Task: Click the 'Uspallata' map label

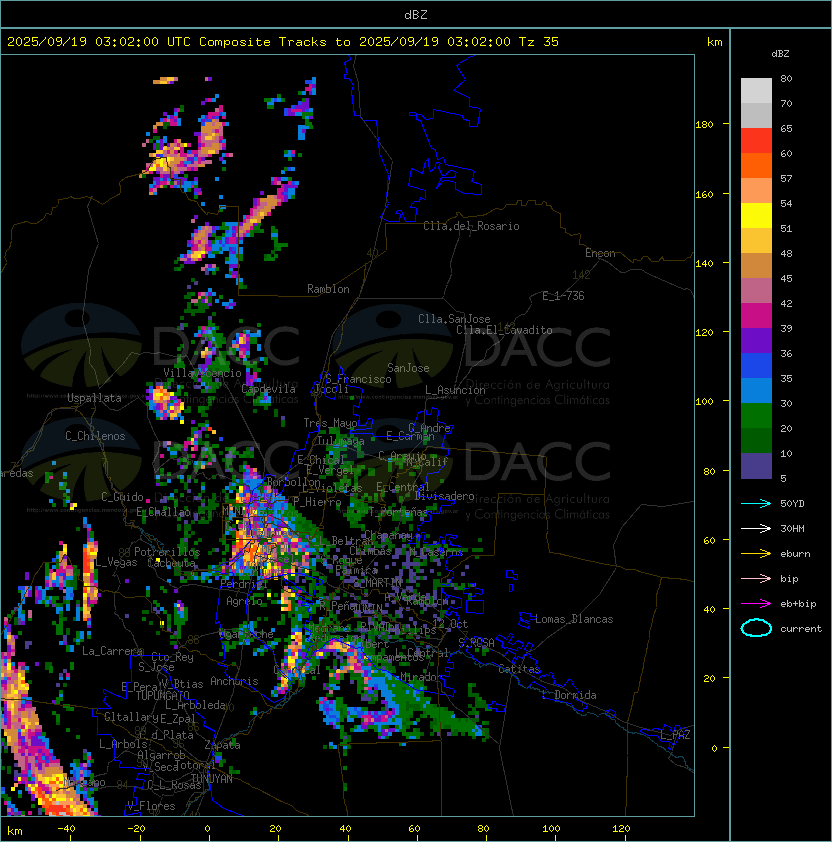Action: pos(94,398)
